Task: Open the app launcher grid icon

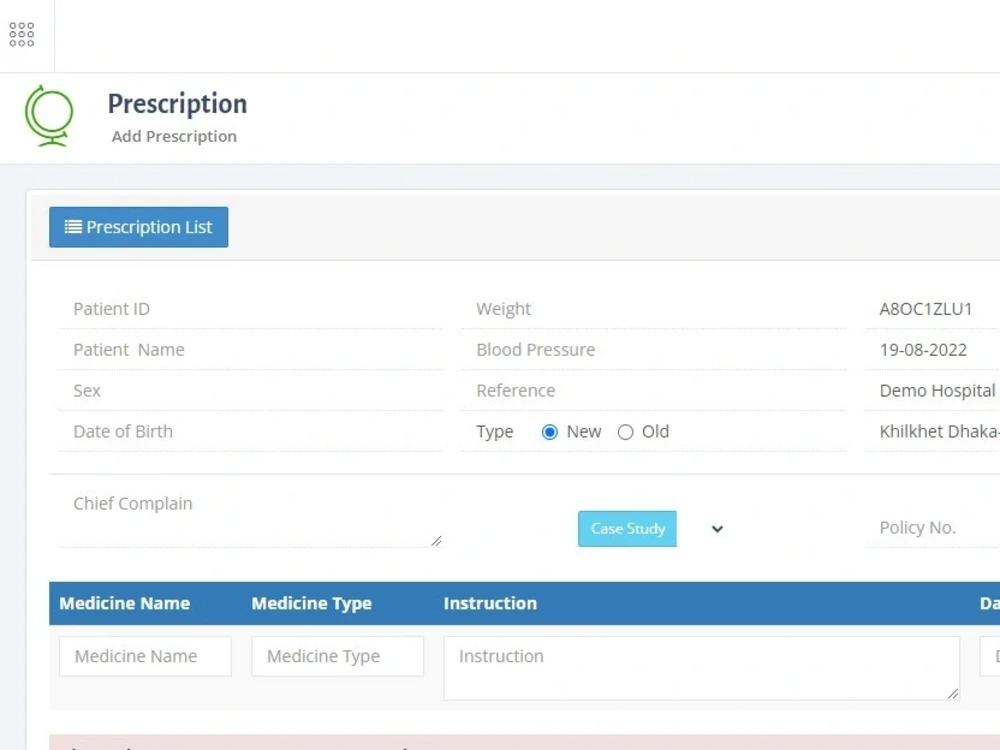Action: 21,33
